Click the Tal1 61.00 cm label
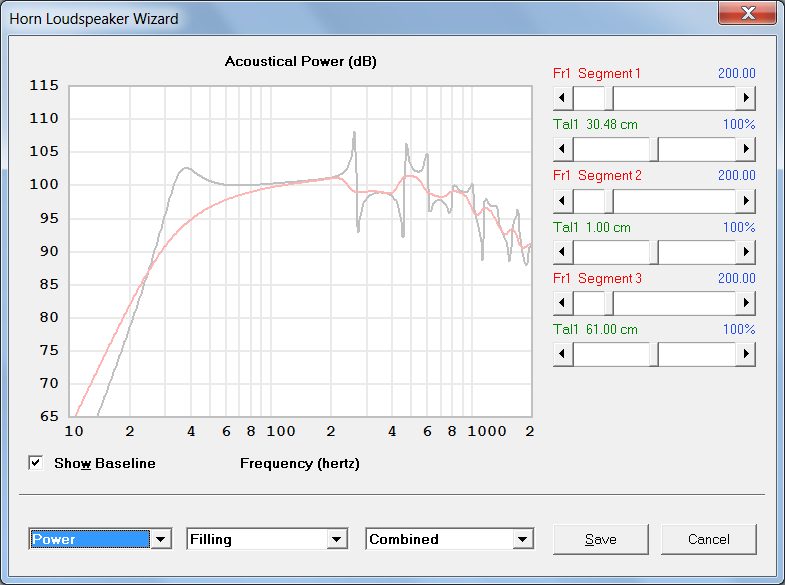Screen dimensions: 785x585 coord(595,330)
